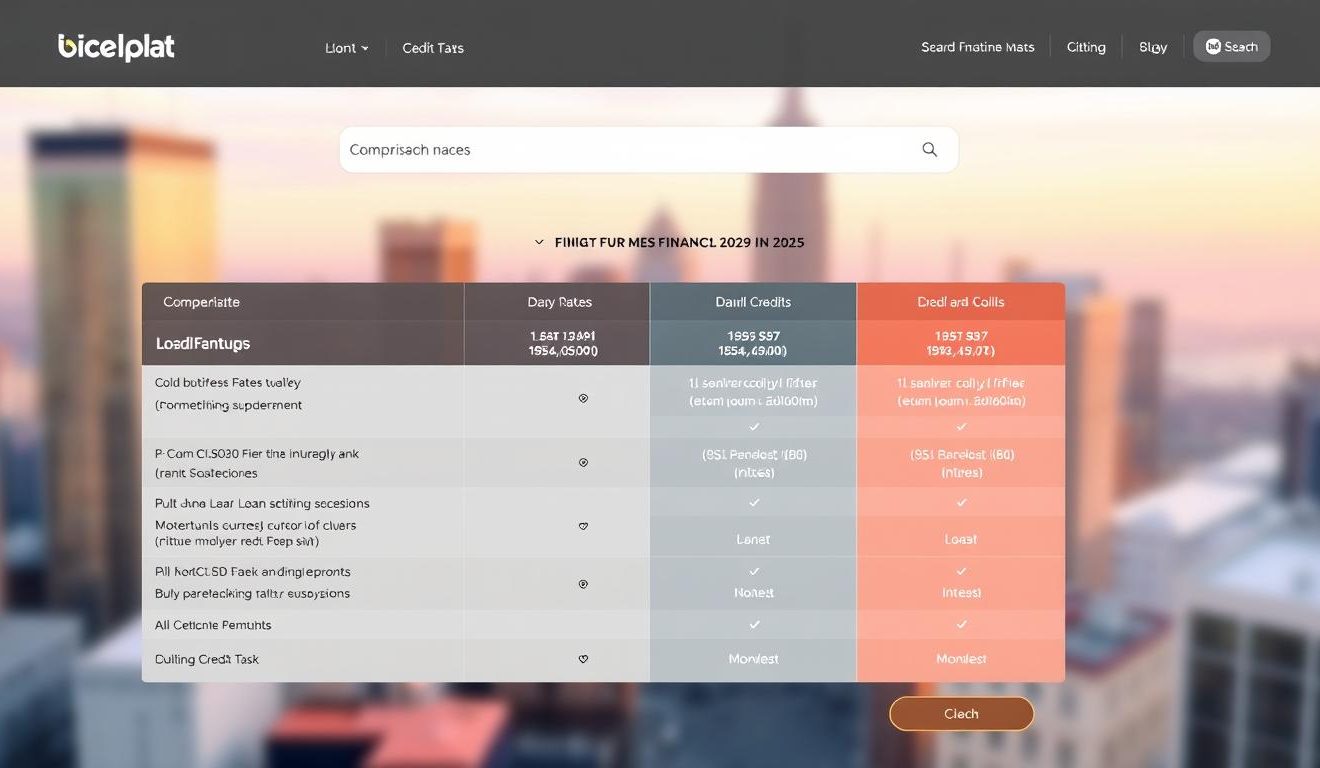Click the Clech button
The image size is (1320, 768).
click(x=961, y=714)
